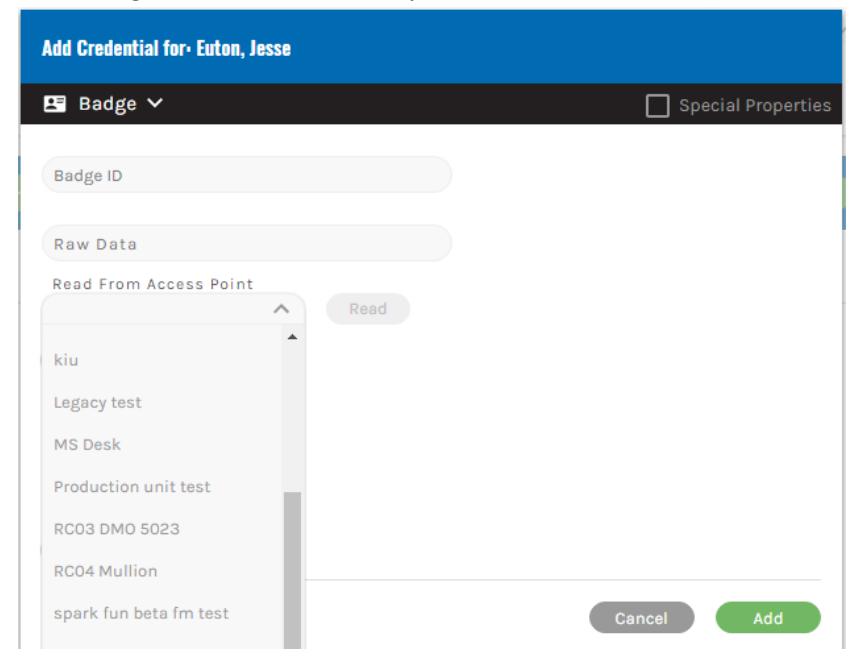Collapse the Read From Access Point dropdown

coord(174,309)
